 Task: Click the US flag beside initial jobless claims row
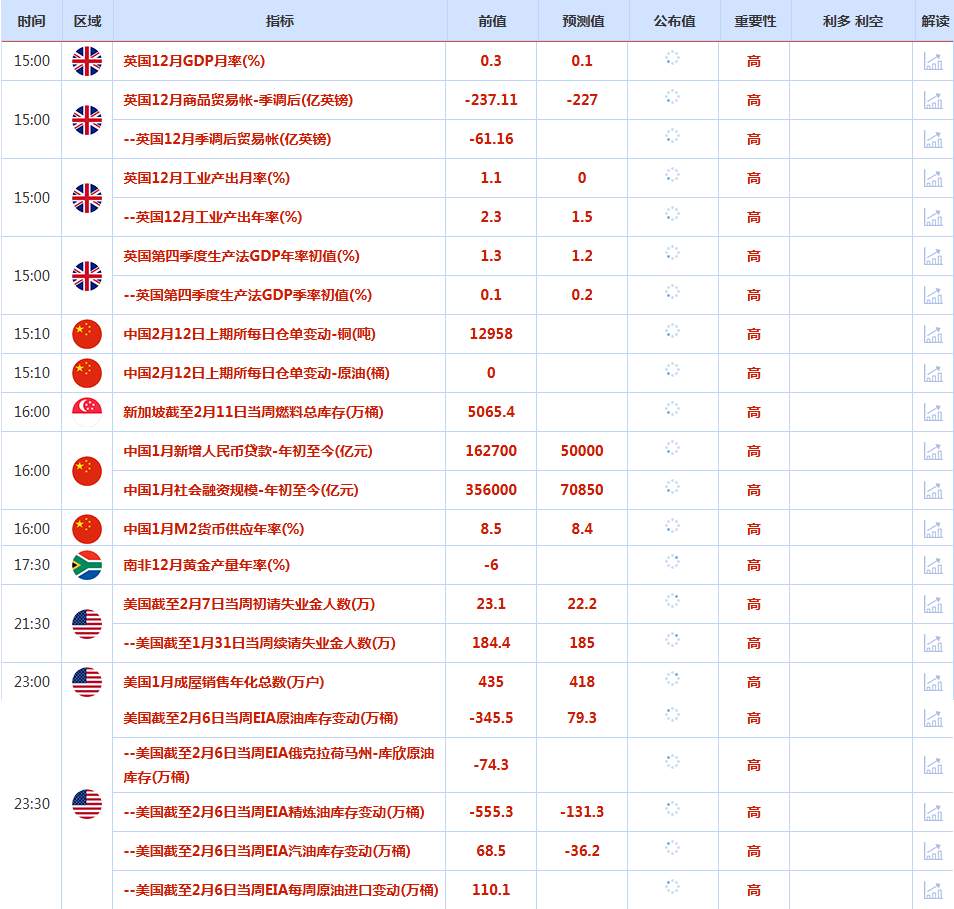pyautogui.click(x=86, y=624)
